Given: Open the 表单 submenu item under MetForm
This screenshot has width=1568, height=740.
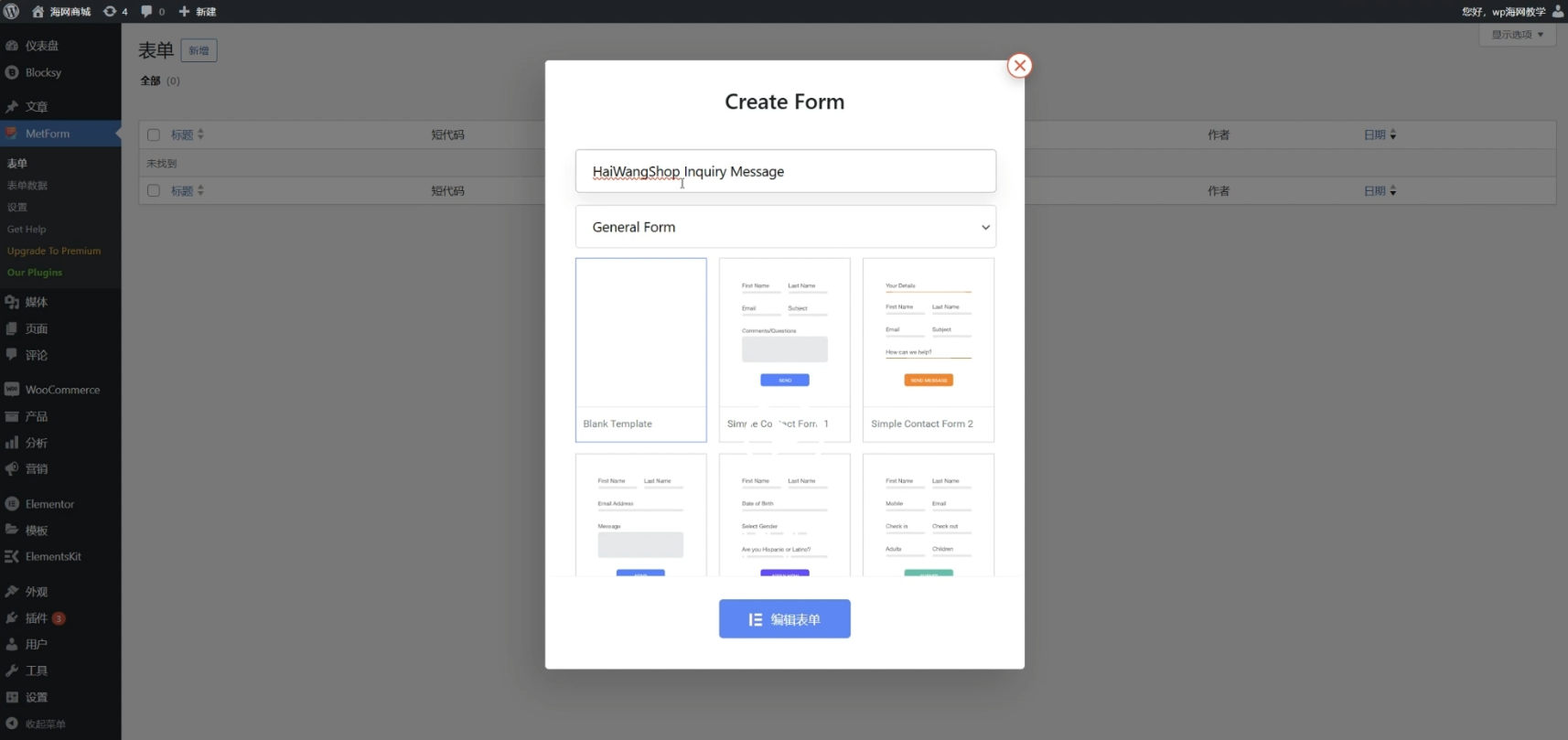Looking at the screenshot, I should tap(17, 164).
